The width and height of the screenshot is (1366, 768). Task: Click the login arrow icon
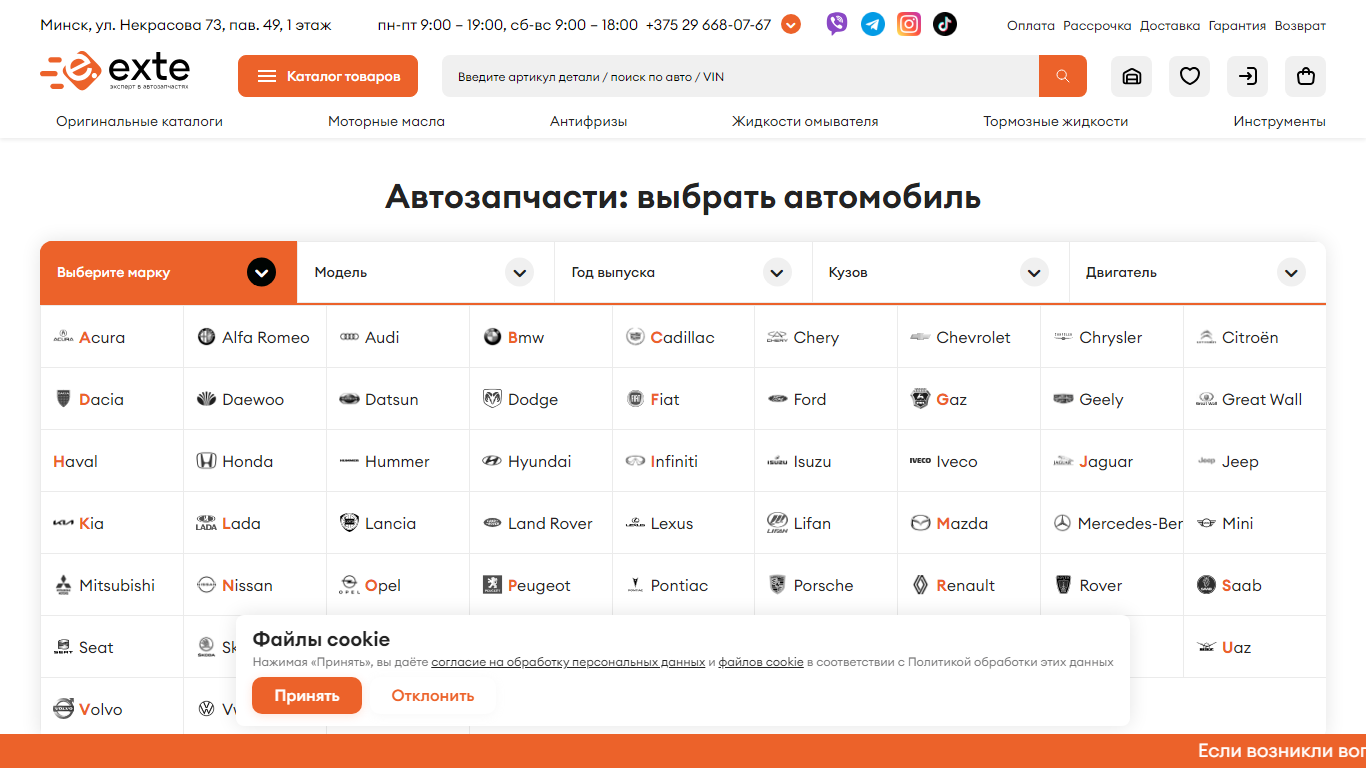(1248, 76)
